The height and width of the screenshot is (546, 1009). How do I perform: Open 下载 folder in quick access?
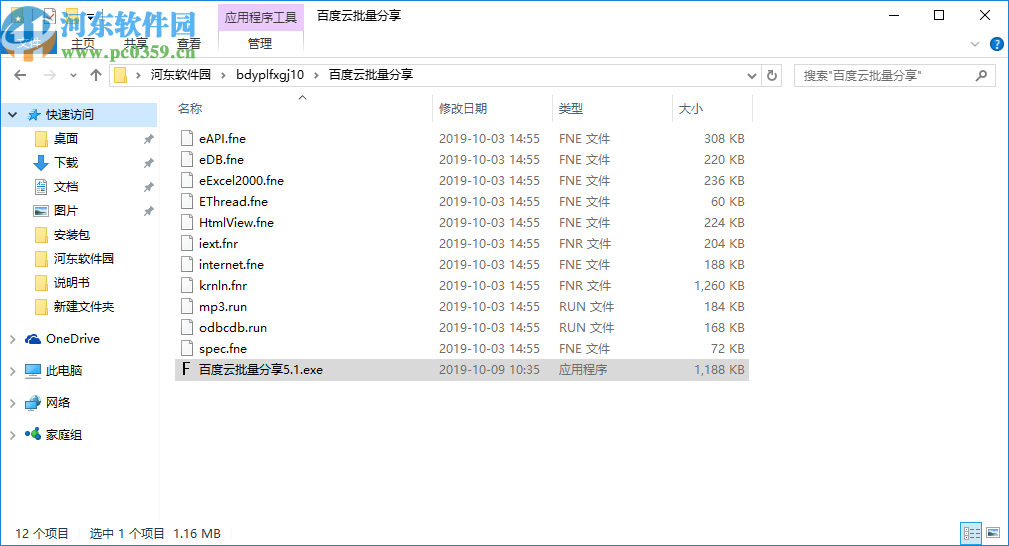coord(66,162)
